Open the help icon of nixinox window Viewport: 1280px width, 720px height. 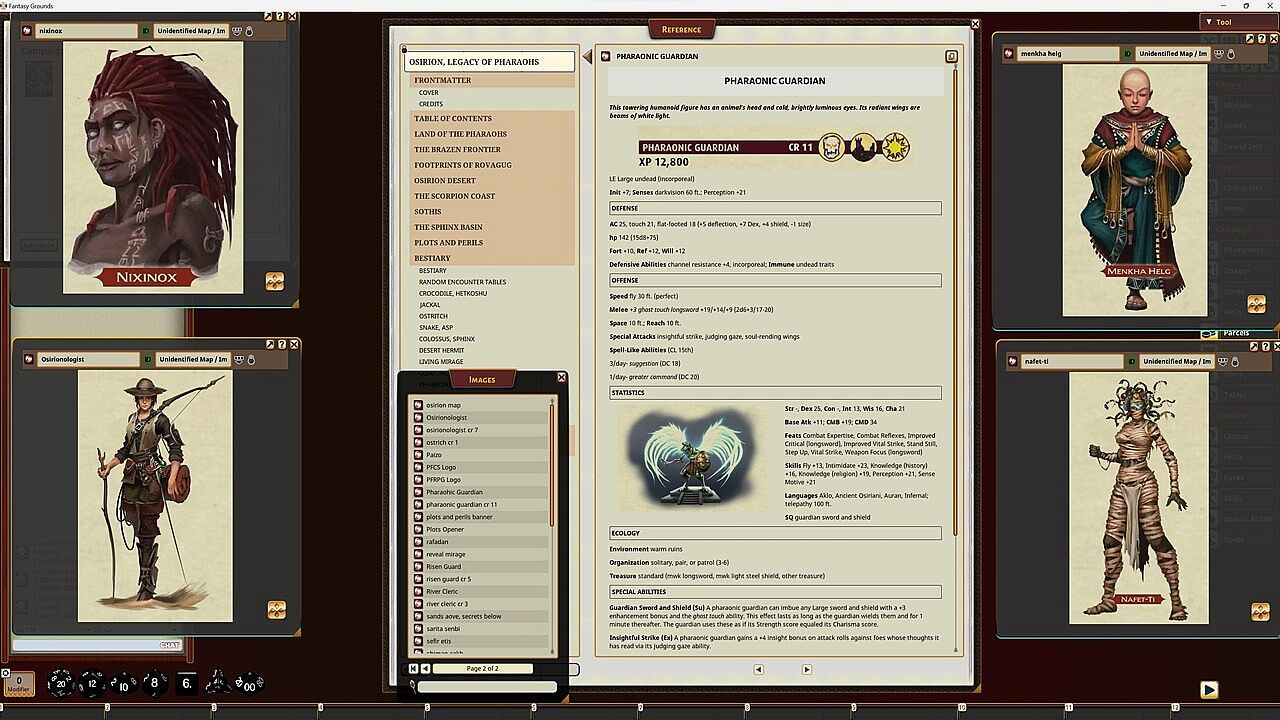pyautogui.click(x=280, y=17)
